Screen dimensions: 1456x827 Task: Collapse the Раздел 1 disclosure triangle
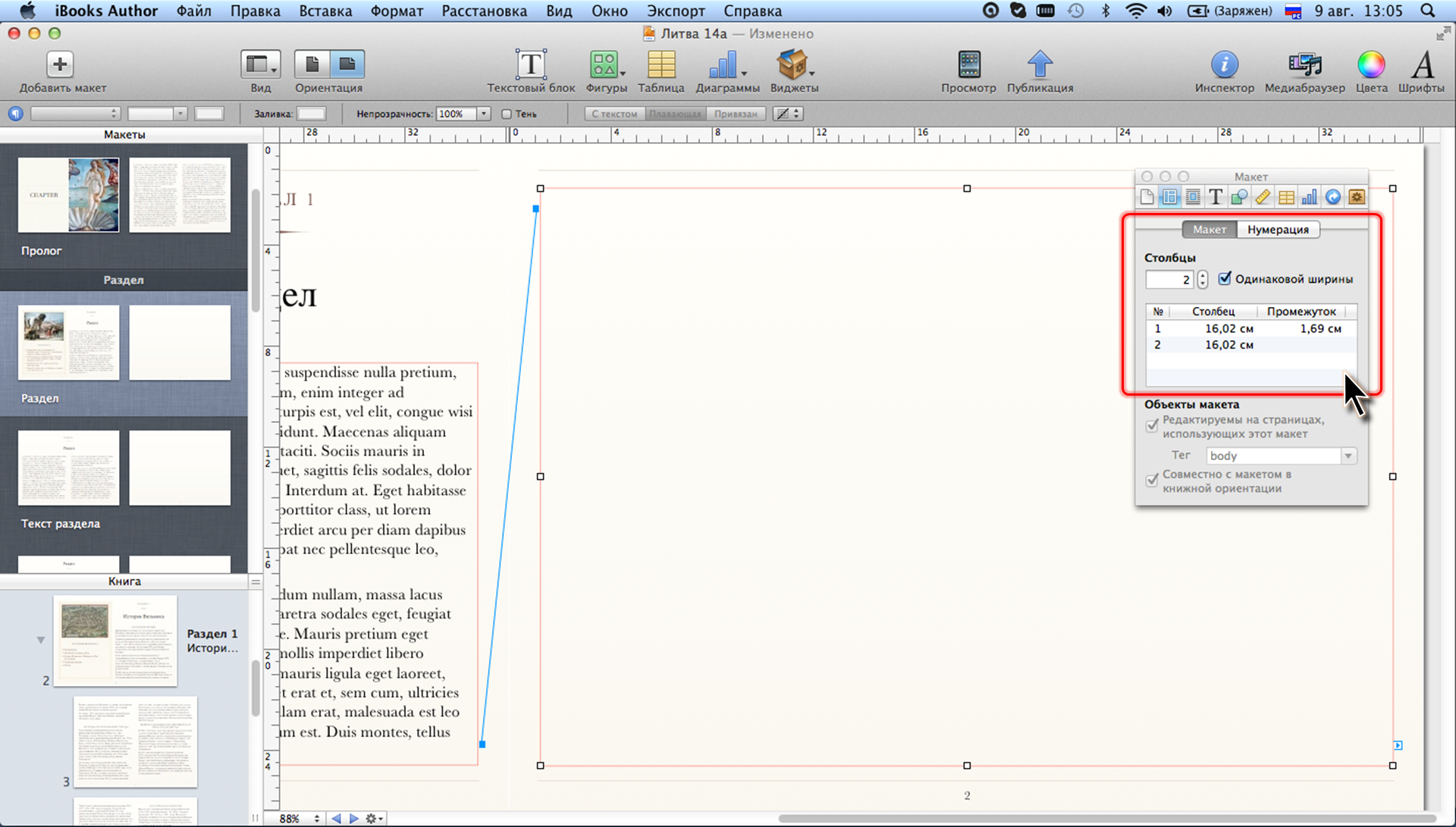(41, 640)
